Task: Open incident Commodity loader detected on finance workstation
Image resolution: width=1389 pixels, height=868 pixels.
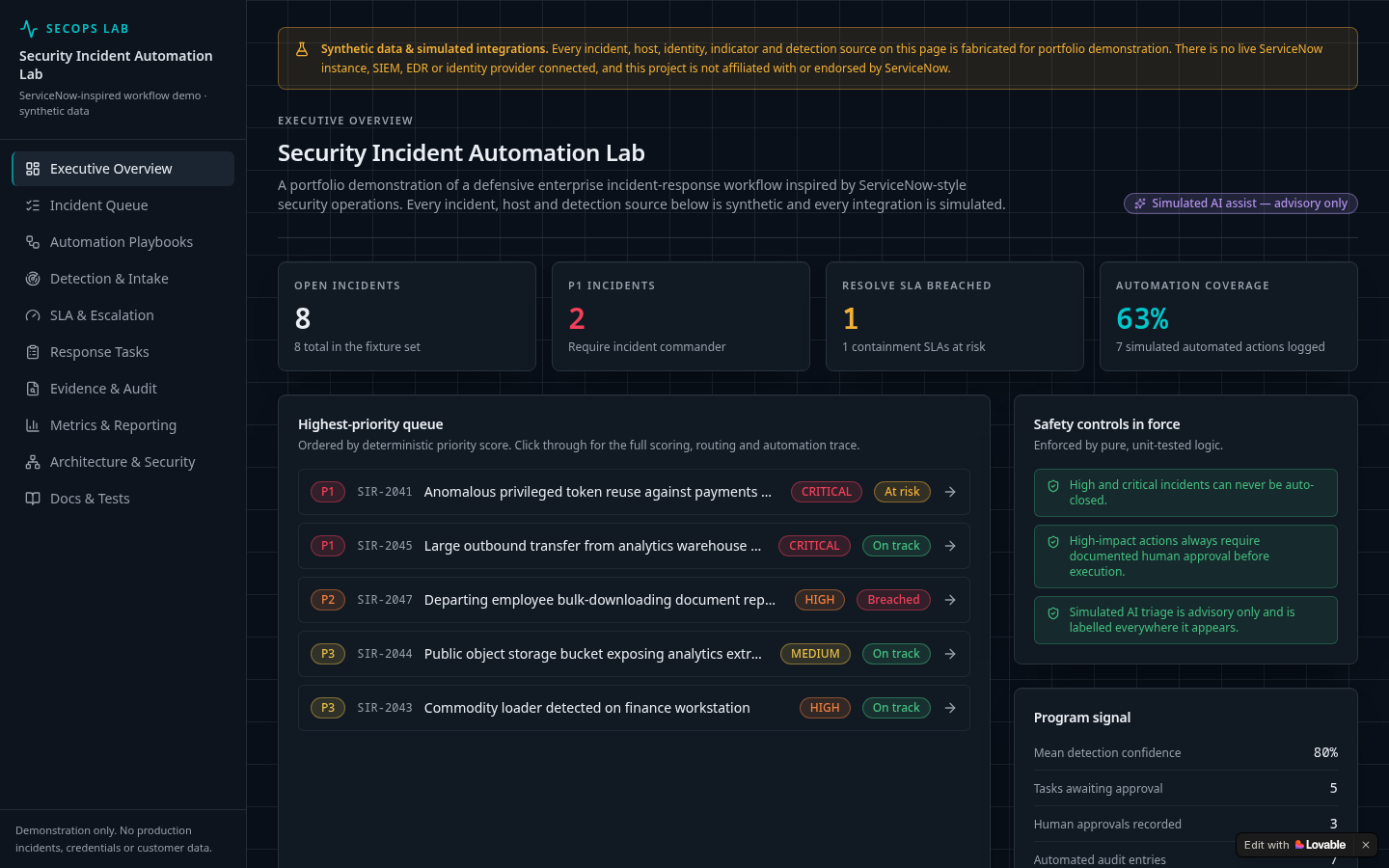Action: [x=634, y=708]
